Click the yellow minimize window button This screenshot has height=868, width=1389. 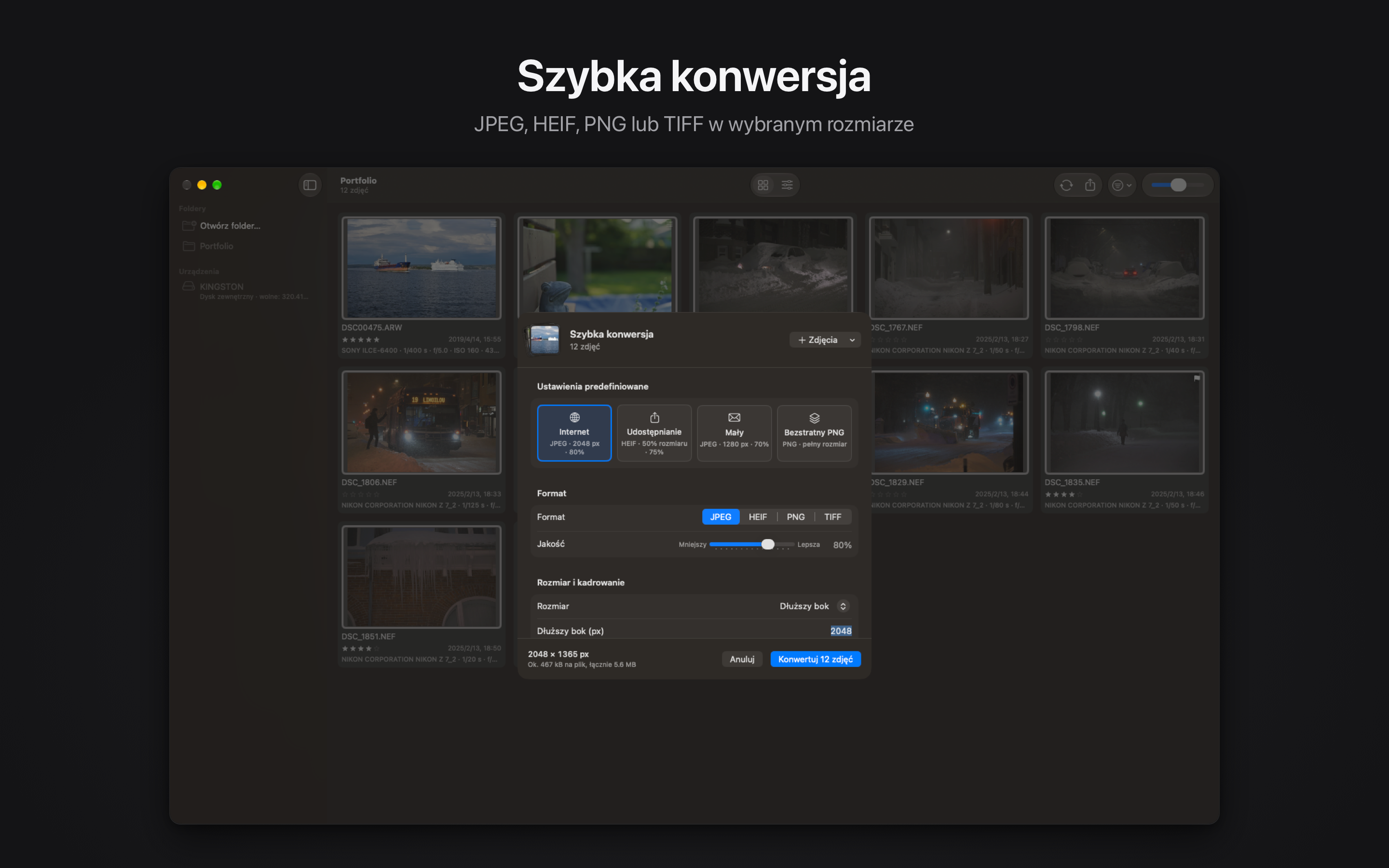[x=202, y=185]
